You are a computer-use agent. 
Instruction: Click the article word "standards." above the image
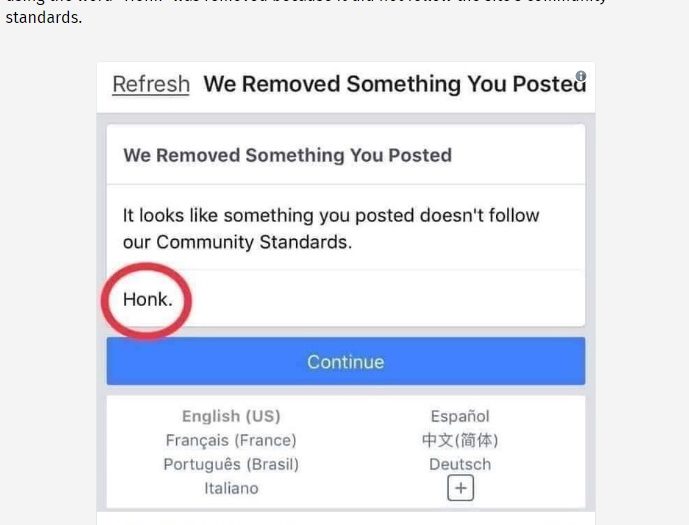43,18
